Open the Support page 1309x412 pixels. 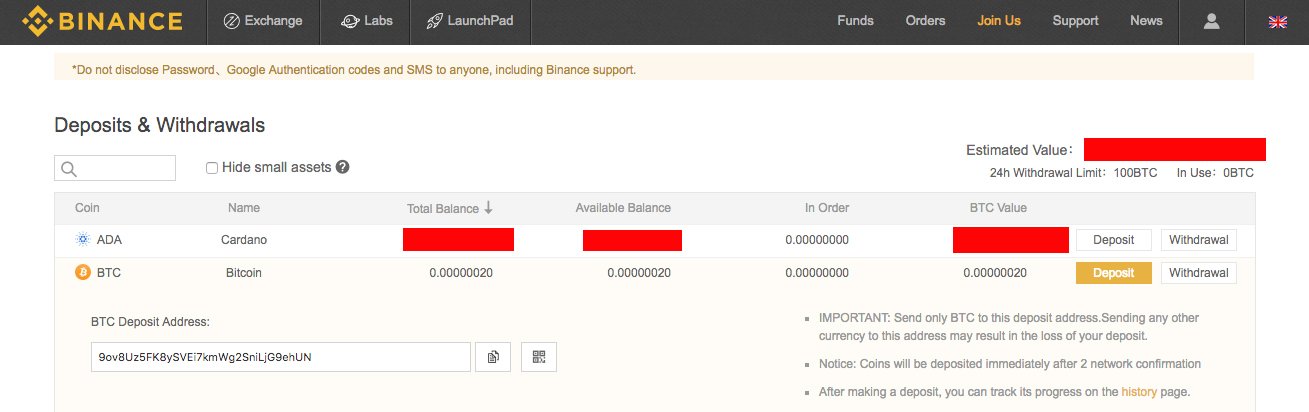1075,21
